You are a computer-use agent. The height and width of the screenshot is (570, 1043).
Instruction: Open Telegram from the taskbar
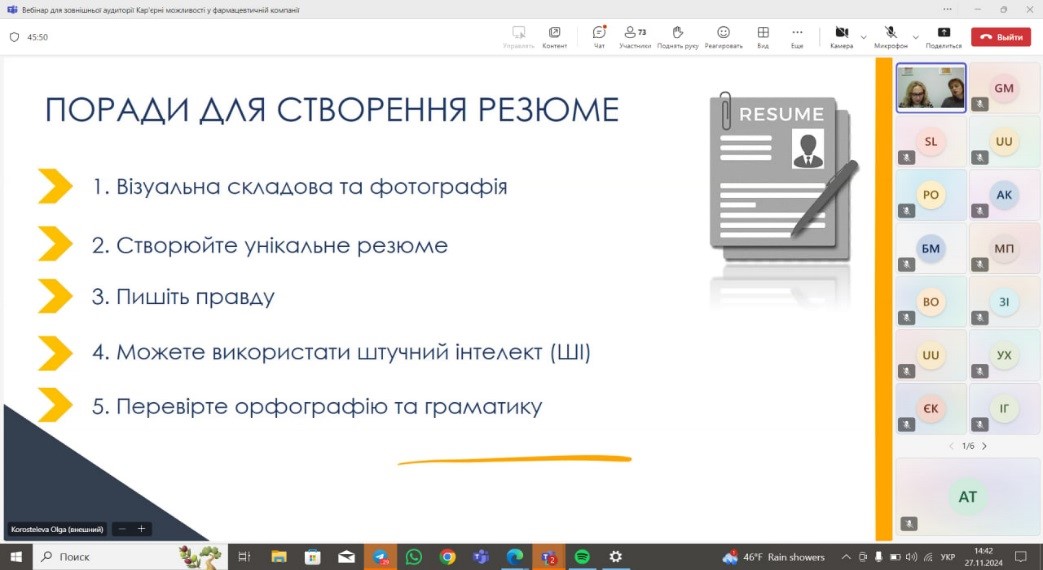click(x=380, y=557)
